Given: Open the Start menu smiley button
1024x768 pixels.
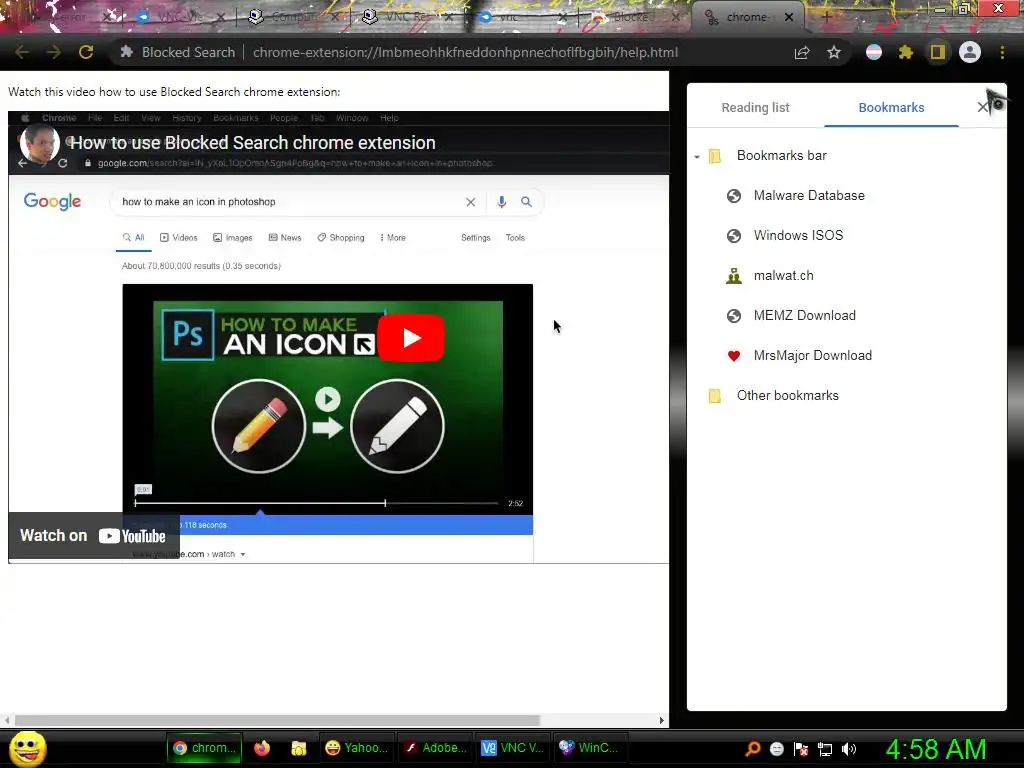Looking at the screenshot, I should 27,748.
